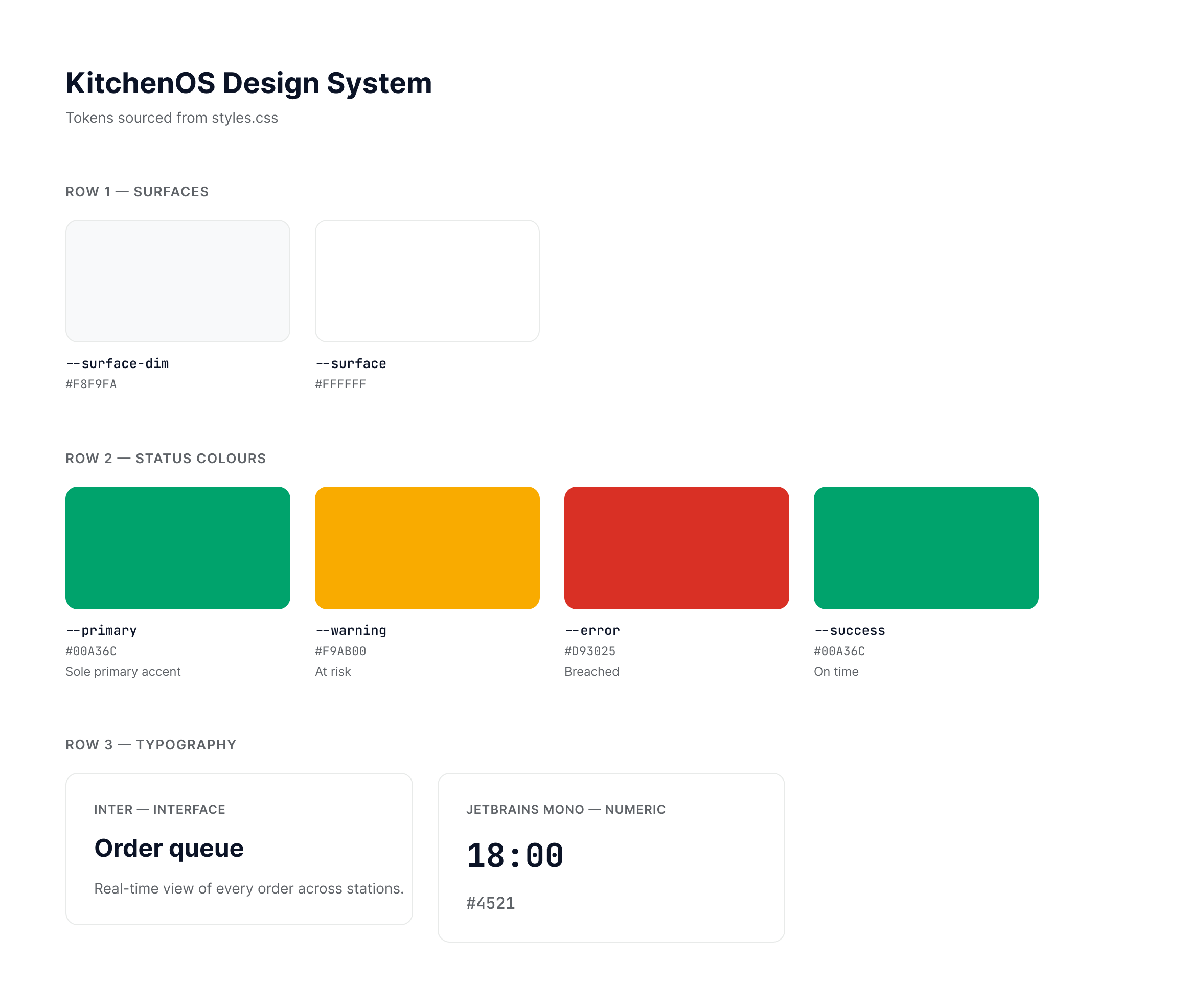Select the red --error swatch
The image size is (1186, 1008).
pos(676,547)
